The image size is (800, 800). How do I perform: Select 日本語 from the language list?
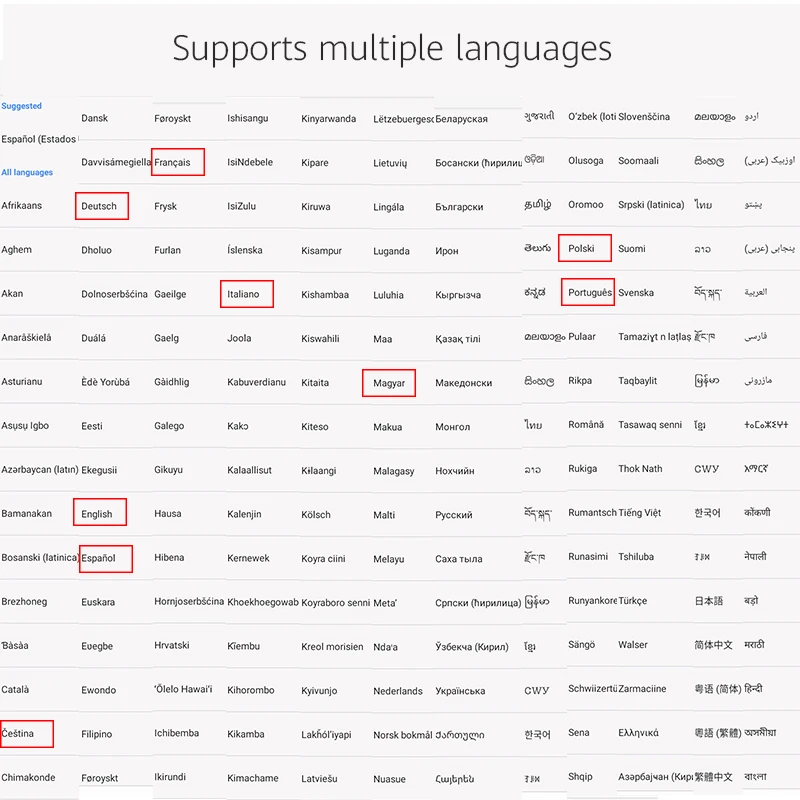click(709, 601)
